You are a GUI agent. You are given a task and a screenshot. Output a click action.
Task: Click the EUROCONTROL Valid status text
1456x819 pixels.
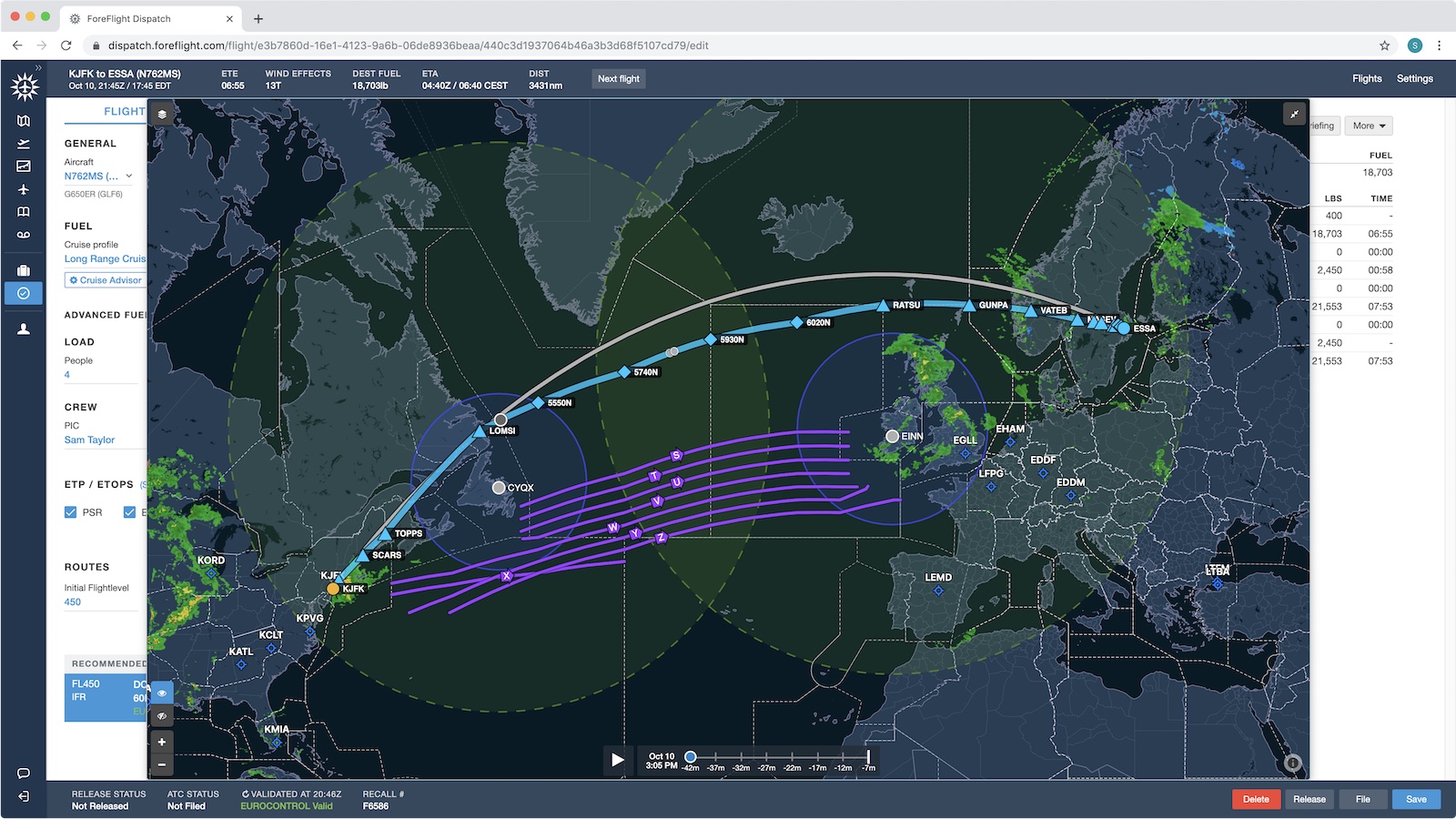click(287, 806)
